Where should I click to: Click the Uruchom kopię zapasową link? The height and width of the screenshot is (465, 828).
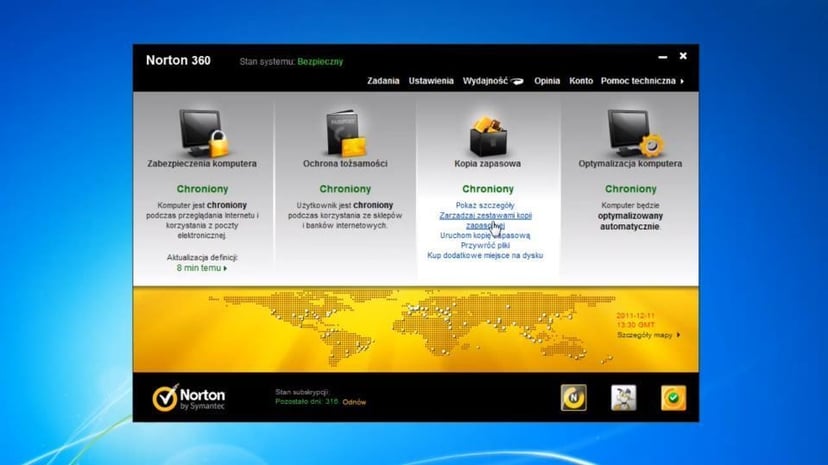[x=485, y=236]
